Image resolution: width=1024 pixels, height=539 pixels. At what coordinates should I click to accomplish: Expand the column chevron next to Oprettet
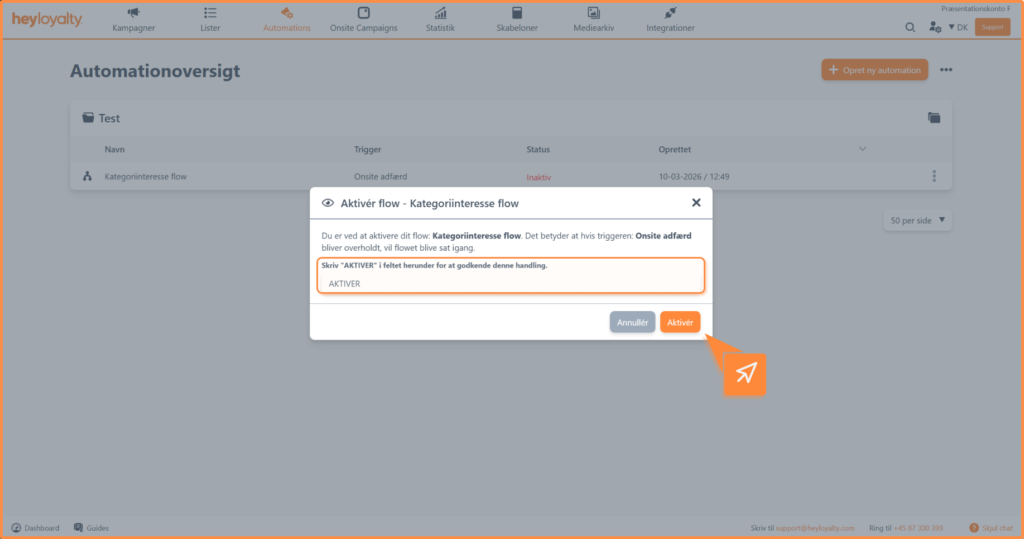(x=863, y=149)
